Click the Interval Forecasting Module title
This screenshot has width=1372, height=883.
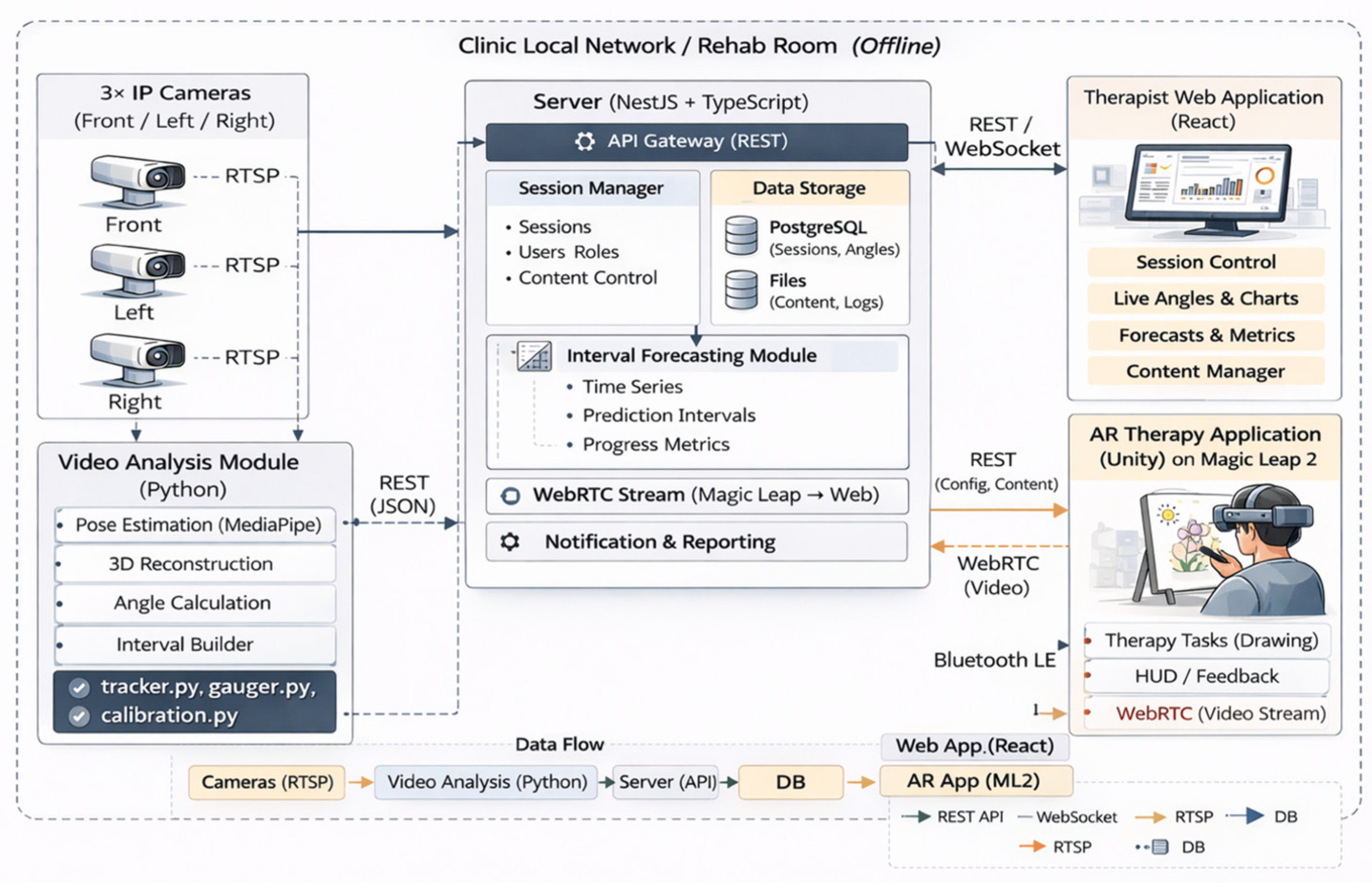tap(691, 356)
